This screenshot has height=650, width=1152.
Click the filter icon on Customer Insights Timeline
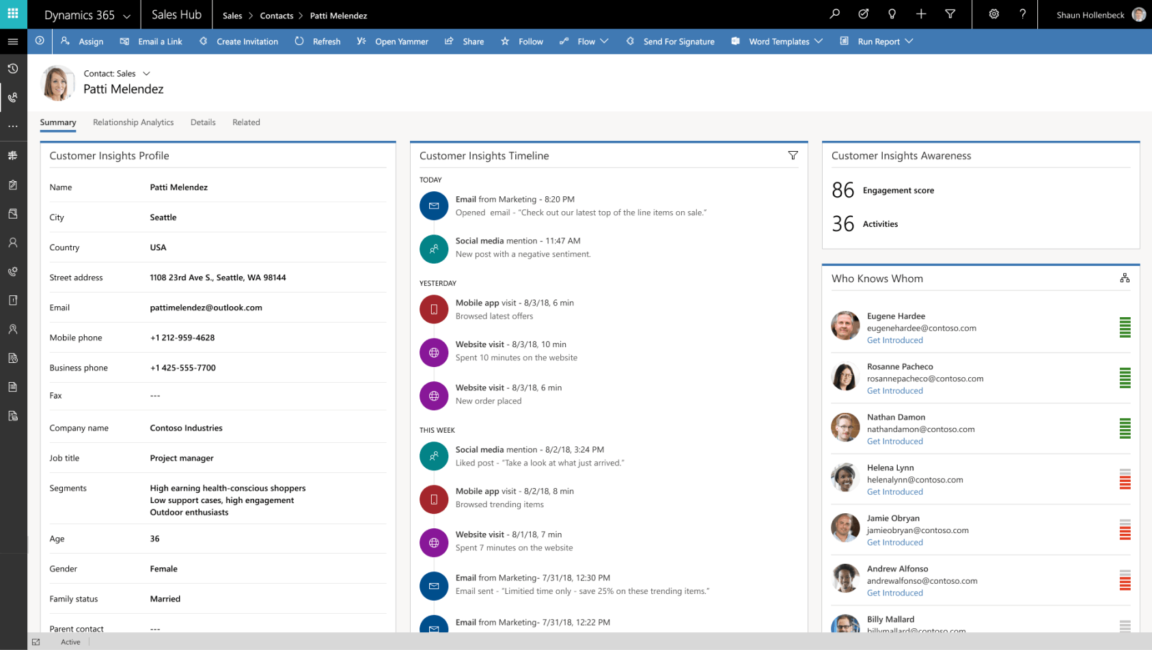click(x=793, y=156)
